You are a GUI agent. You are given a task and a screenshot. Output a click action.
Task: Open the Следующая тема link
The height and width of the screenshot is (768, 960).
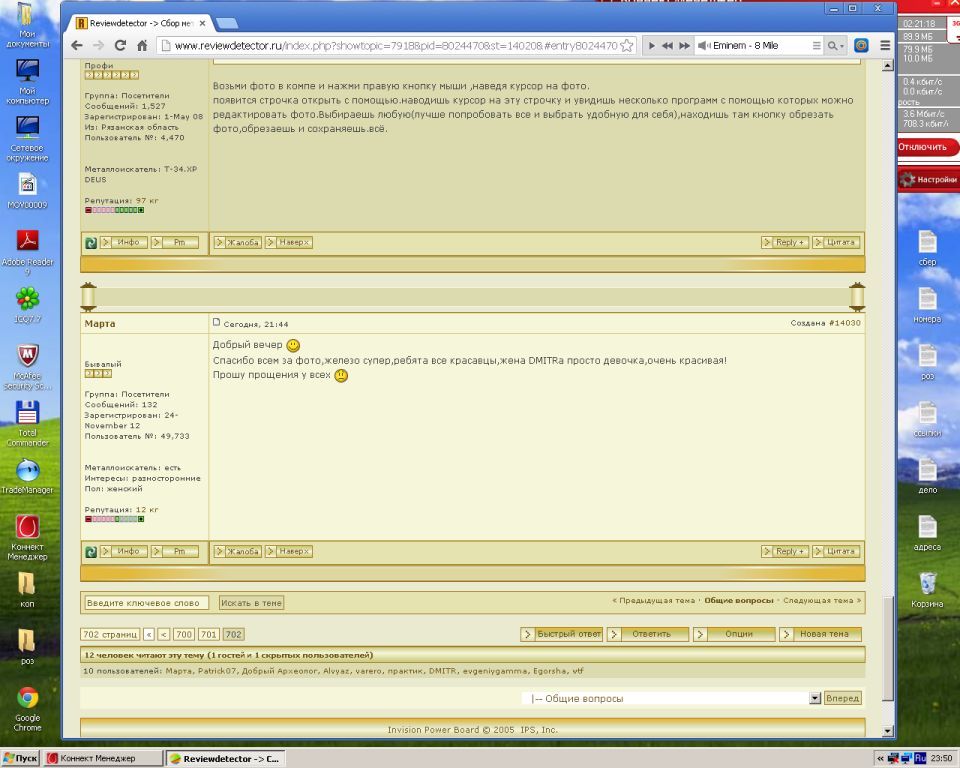(821, 601)
